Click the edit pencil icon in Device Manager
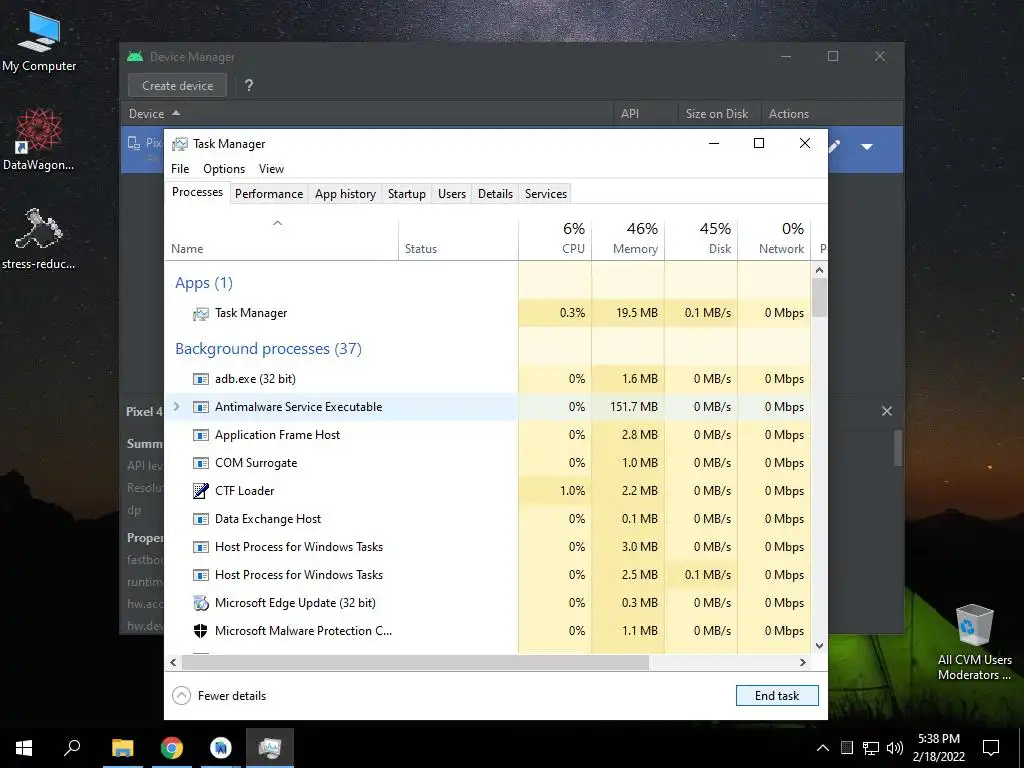Image resolution: width=1024 pixels, height=768 pixels. [834, 146]
